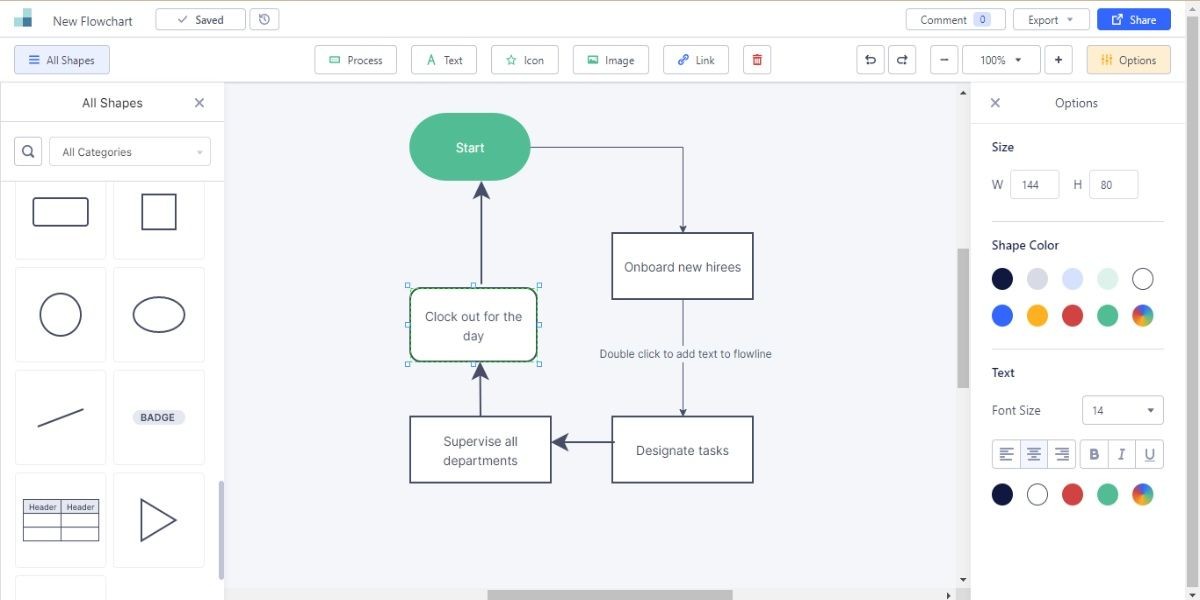Screen dimensions: 1200x600
Task: Open the Font Size dropdown
Action: (1122, 410)
